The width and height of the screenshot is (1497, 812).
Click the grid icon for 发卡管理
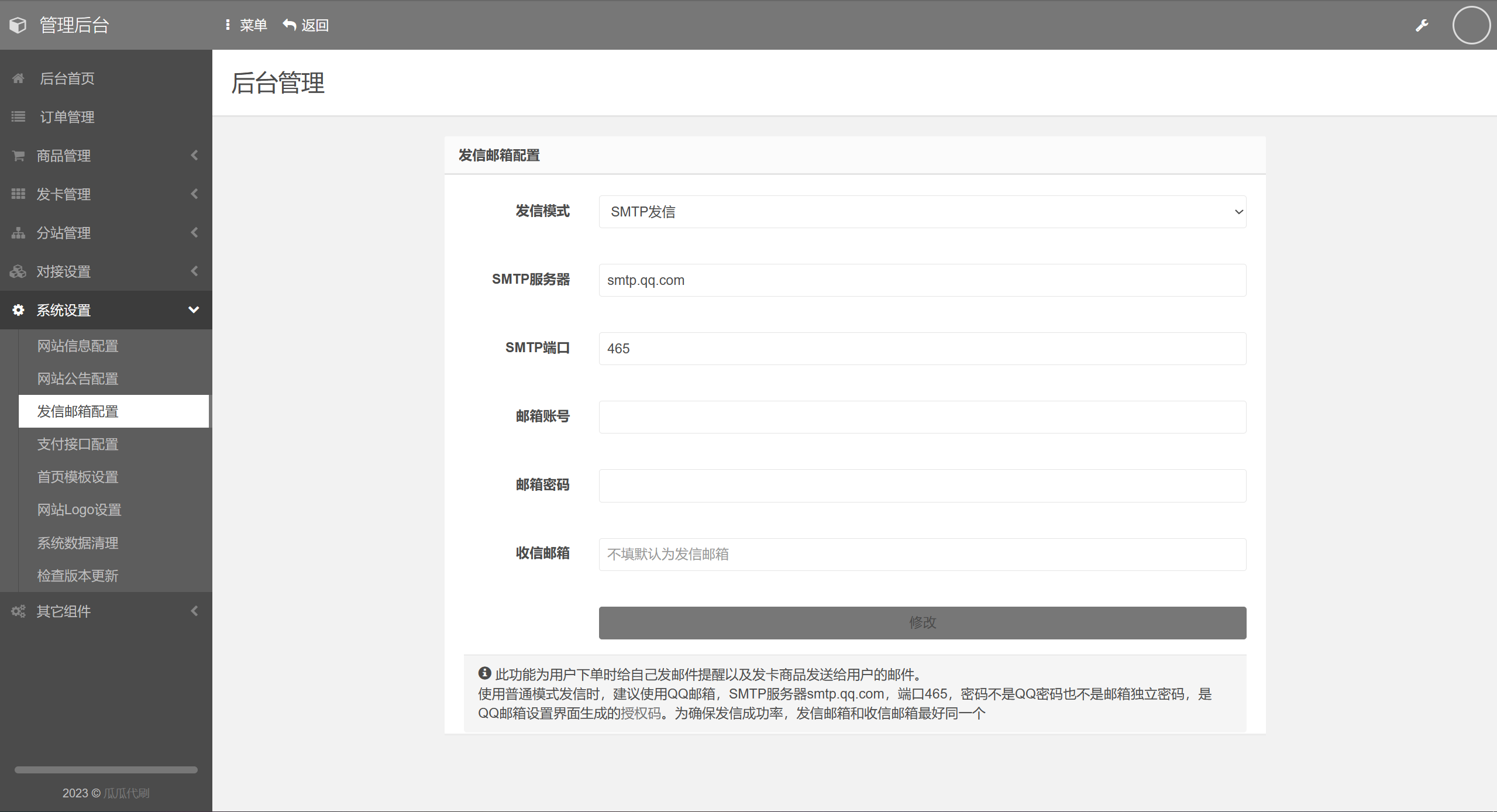18,194
